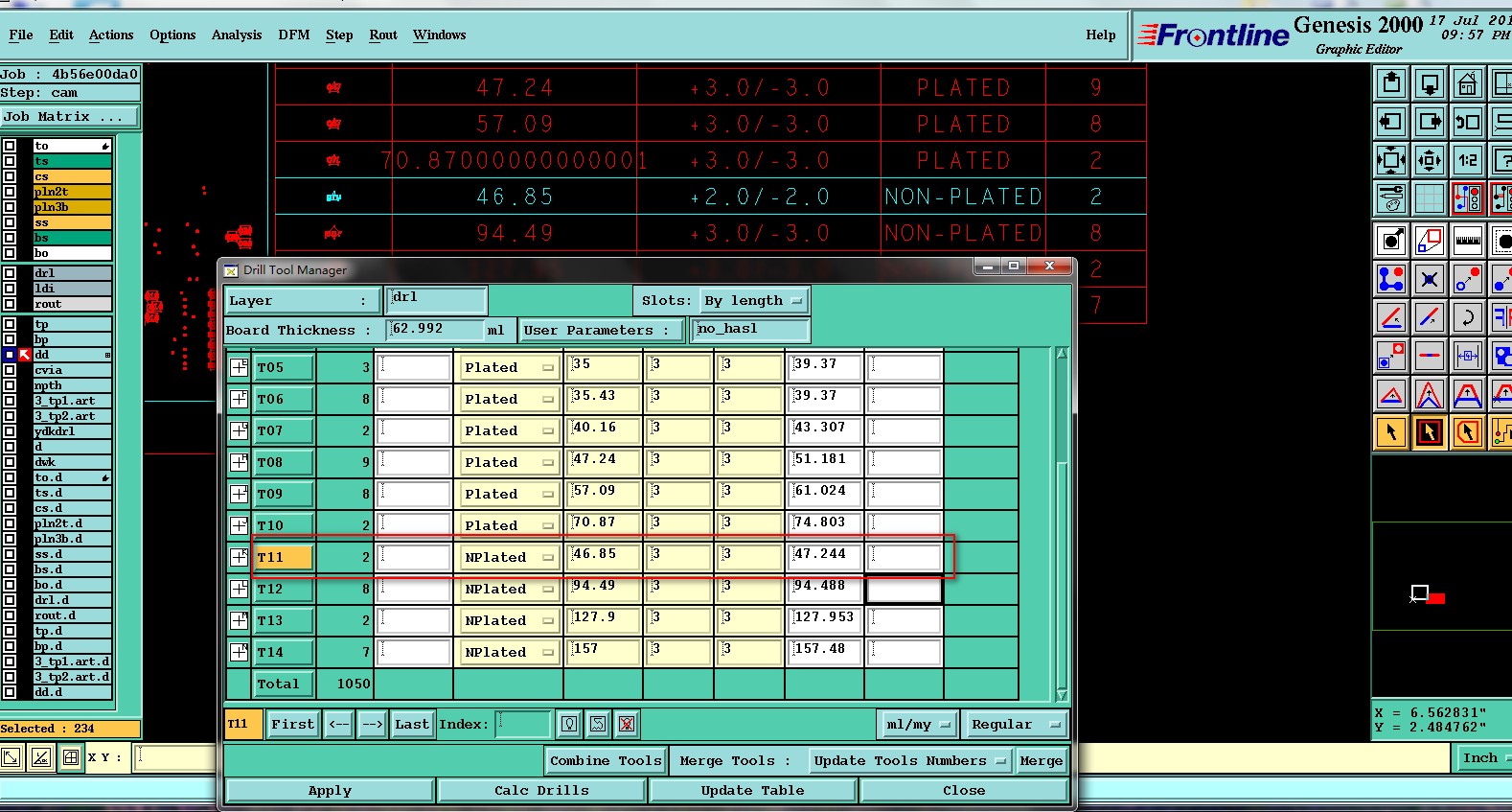The height and width of the screenshot is (812, 1512).
Task: Select the ruler measurement tool
Action: (1467, 241)
